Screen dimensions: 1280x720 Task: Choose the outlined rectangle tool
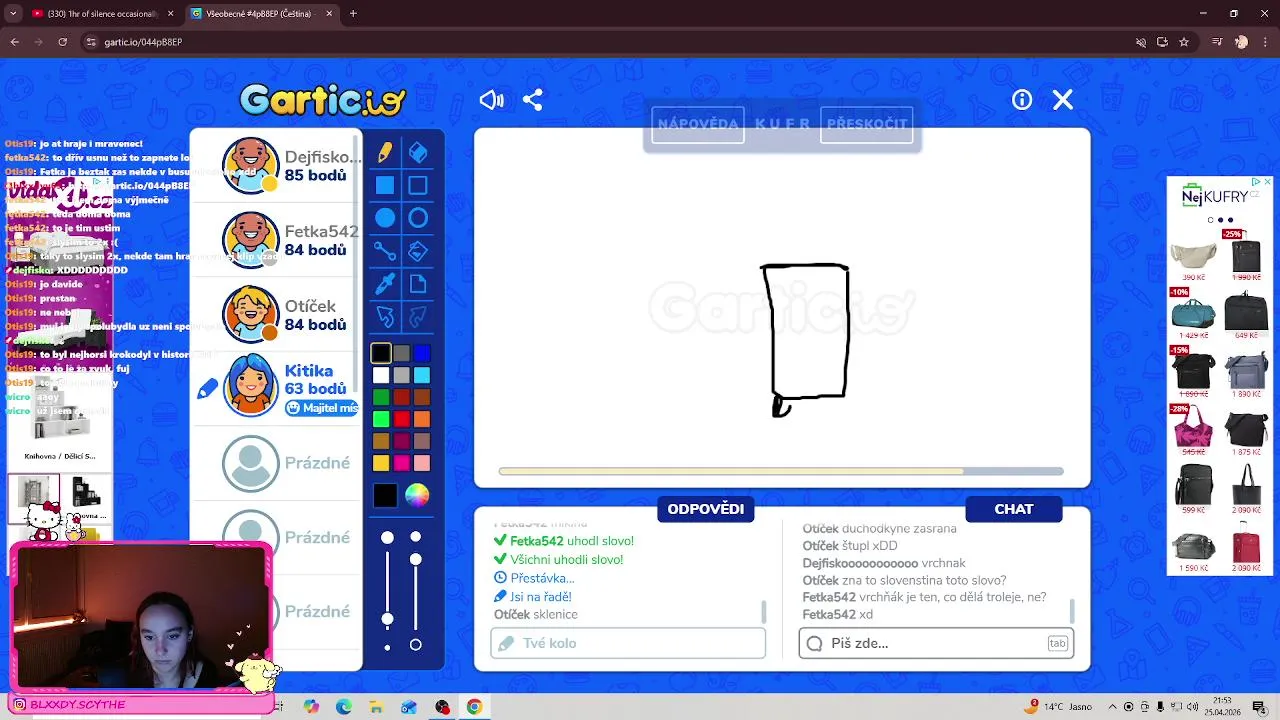418,185
